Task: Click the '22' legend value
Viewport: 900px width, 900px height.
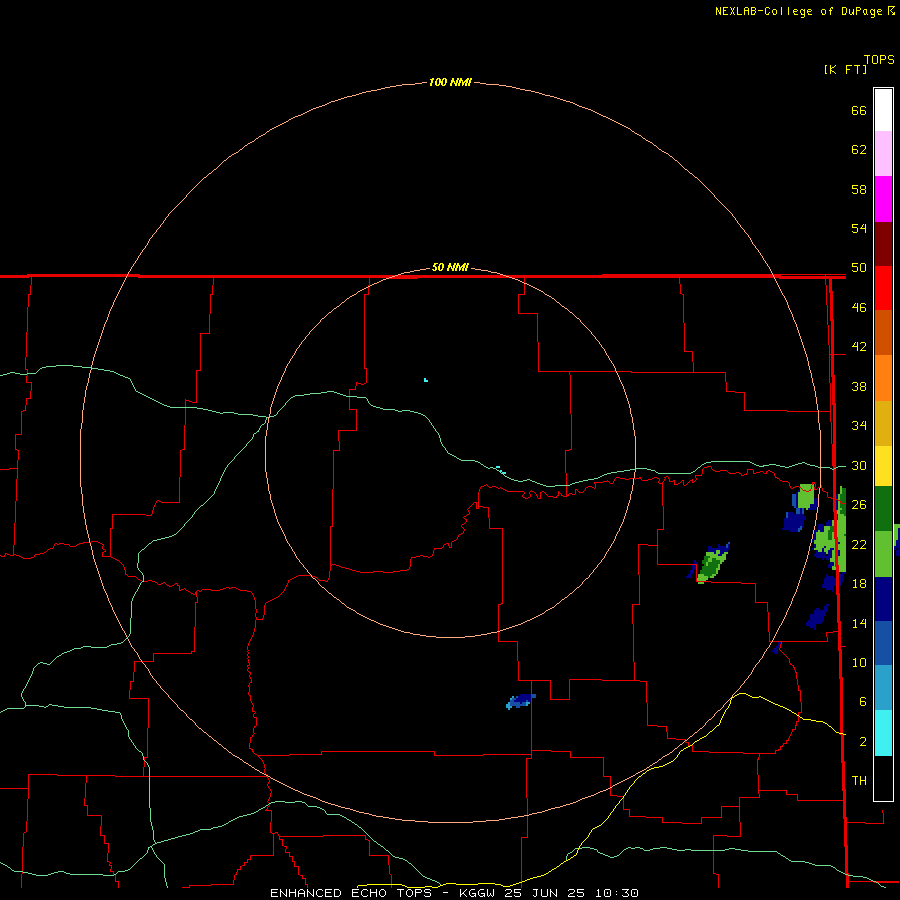Action: (x=859, y=544)
